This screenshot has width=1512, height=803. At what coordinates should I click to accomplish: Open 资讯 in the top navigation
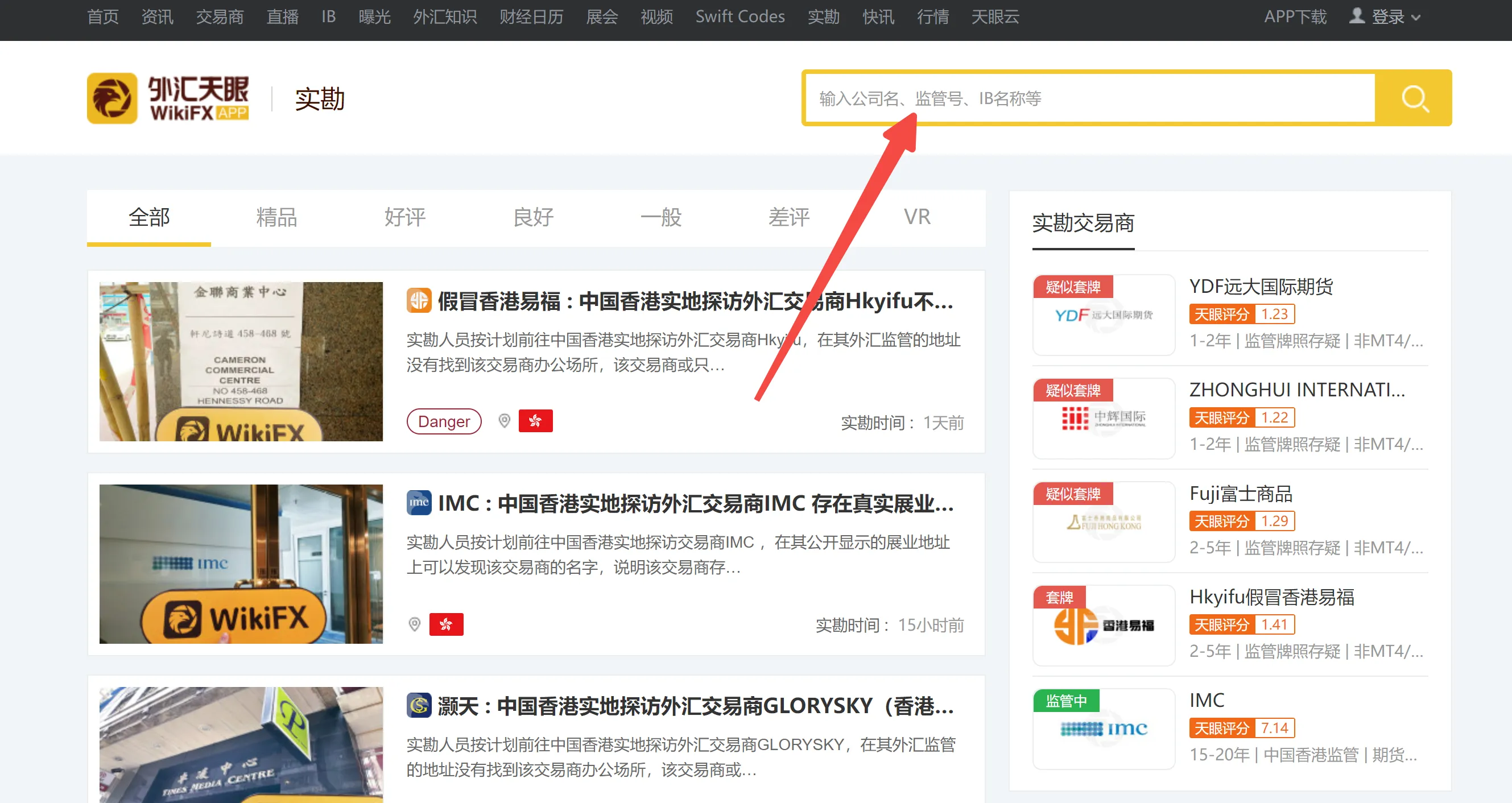coord(158,16)
